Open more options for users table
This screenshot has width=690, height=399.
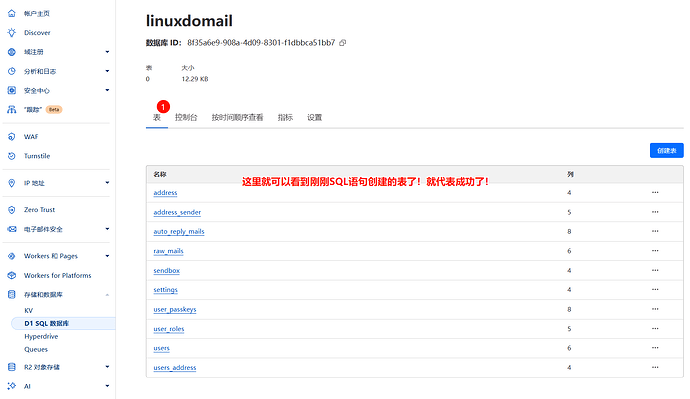coord(655,348)
